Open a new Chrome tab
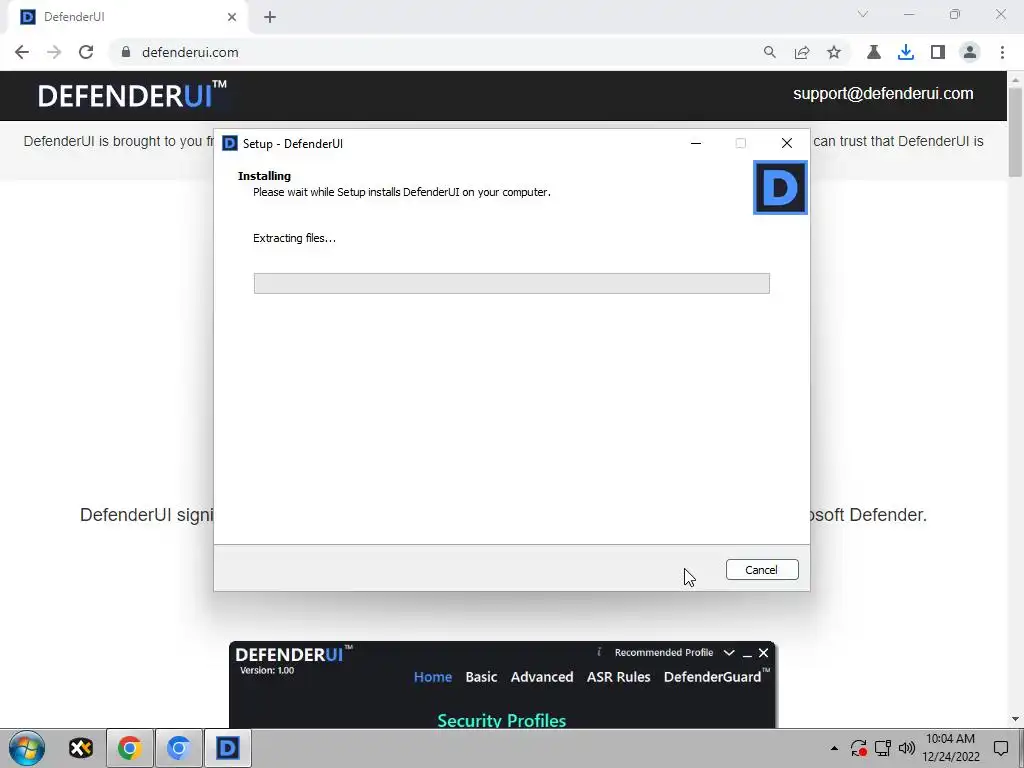This screenshot has height=768, width=1024. click(x=270, y=17)
